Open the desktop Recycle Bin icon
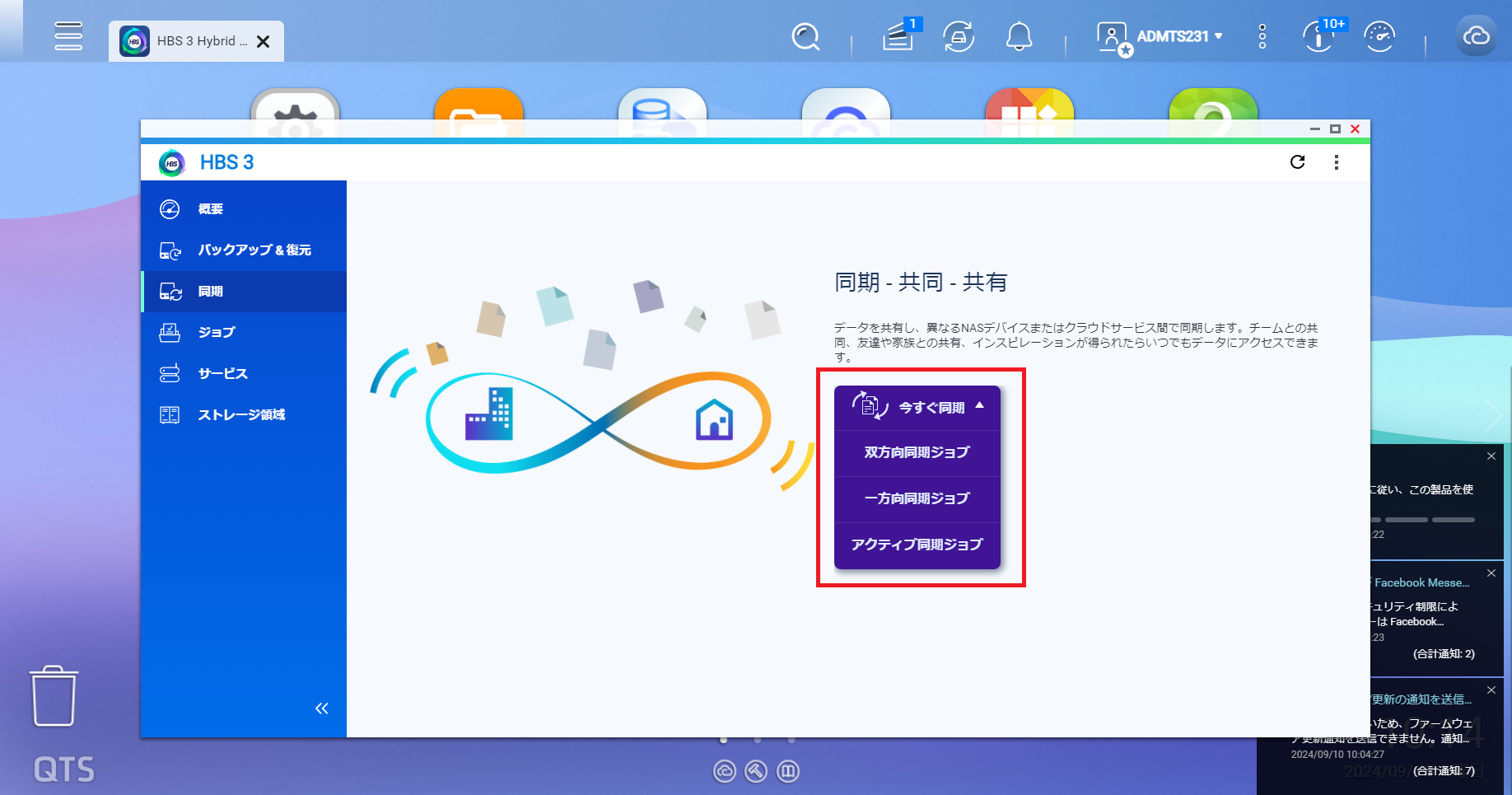Image resolution: width=1512 pixels, height=795 pixels. point(54,696)
